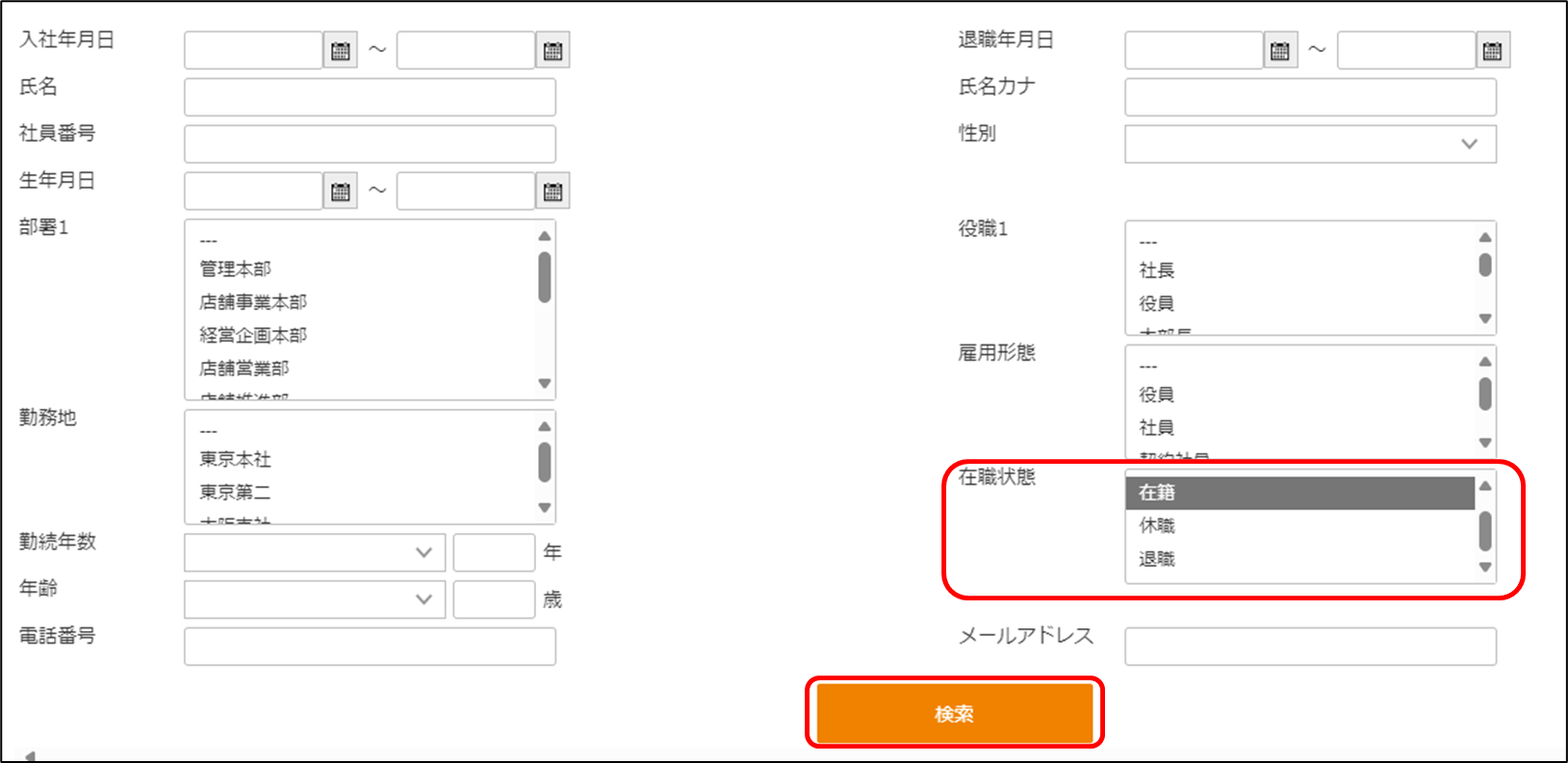Select 退職 in 在職状態 list

point(1157,559)
